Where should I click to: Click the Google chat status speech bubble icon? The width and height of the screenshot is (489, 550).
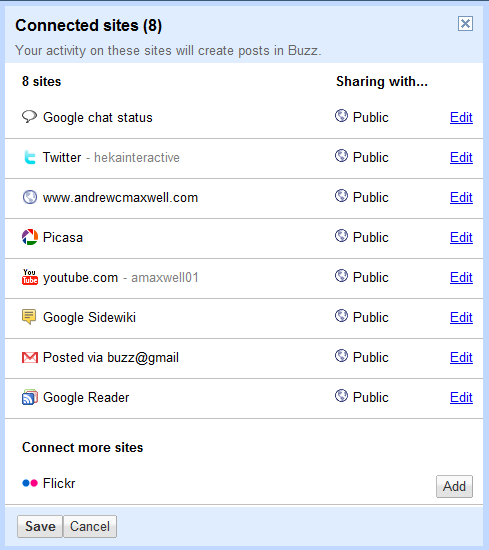point(29,117)
